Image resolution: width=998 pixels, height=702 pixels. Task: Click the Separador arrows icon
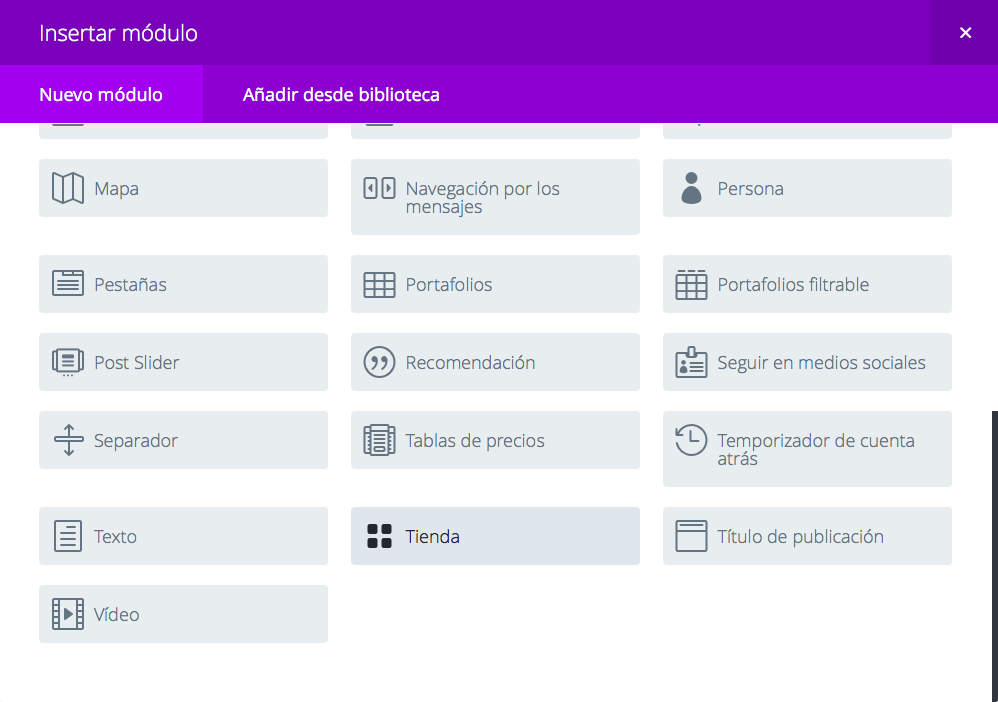(x=69, y=440)
